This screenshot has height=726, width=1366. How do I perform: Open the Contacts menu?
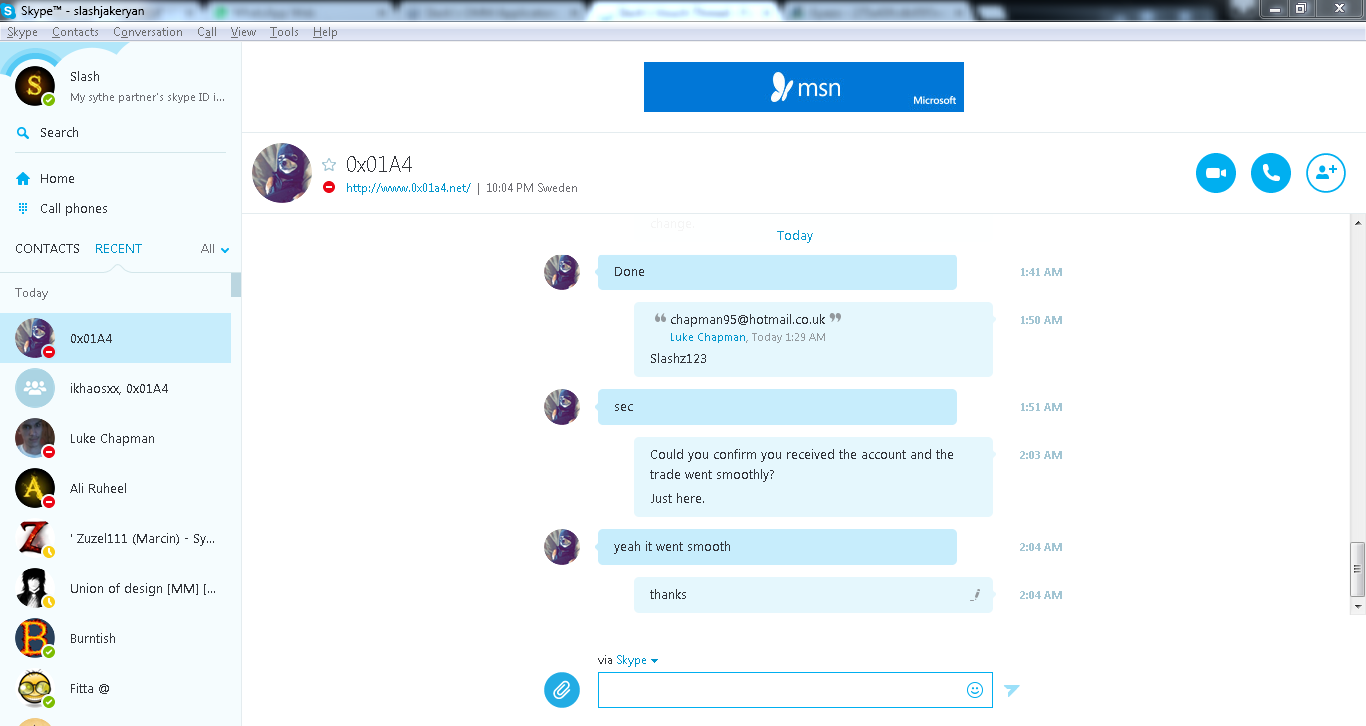(x=75, y=32)
